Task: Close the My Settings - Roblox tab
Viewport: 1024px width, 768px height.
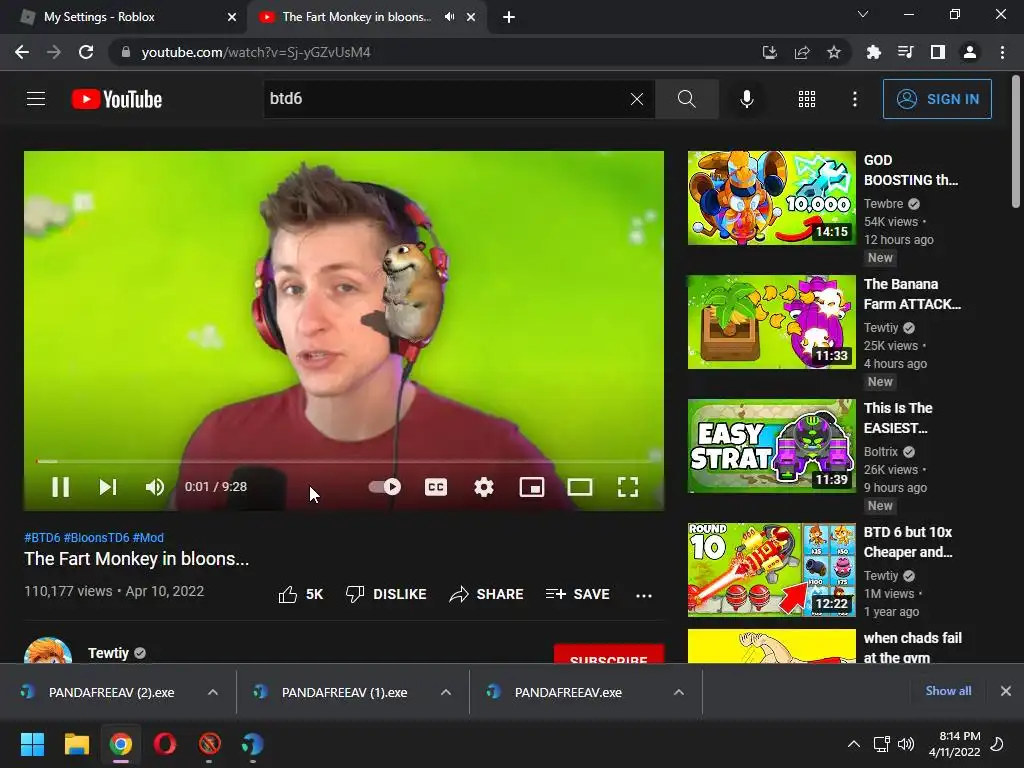Action: [232, 17]
